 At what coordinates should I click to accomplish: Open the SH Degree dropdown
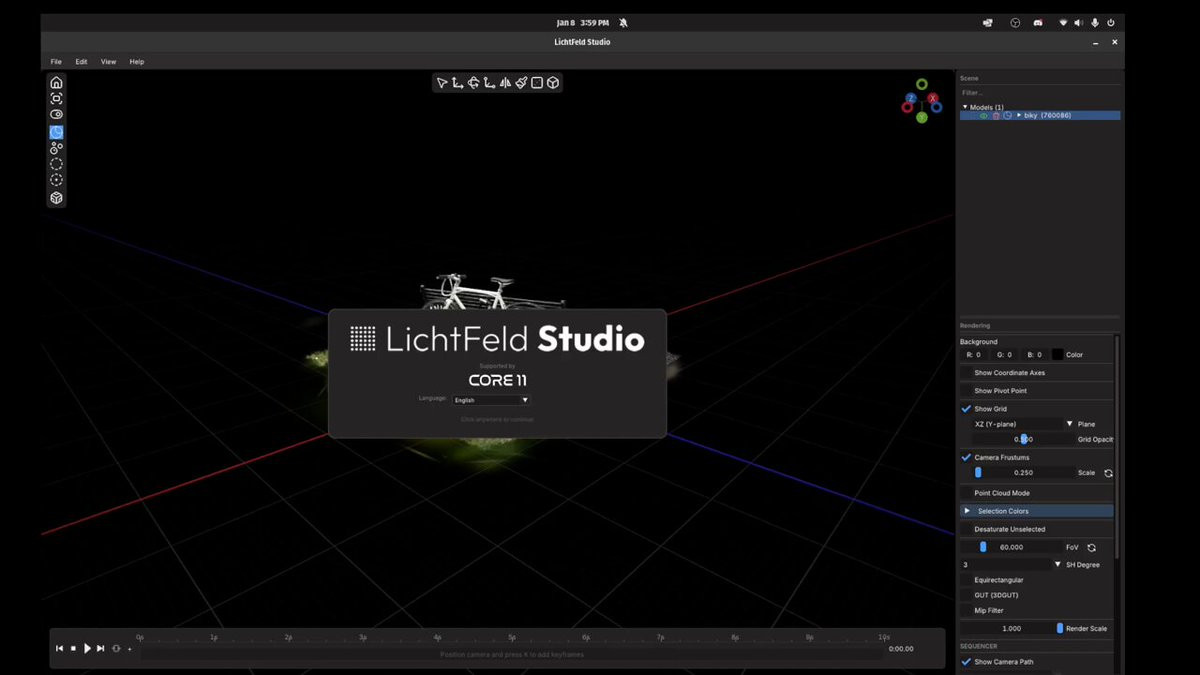pyautogui.click(x=1011, y=565)
